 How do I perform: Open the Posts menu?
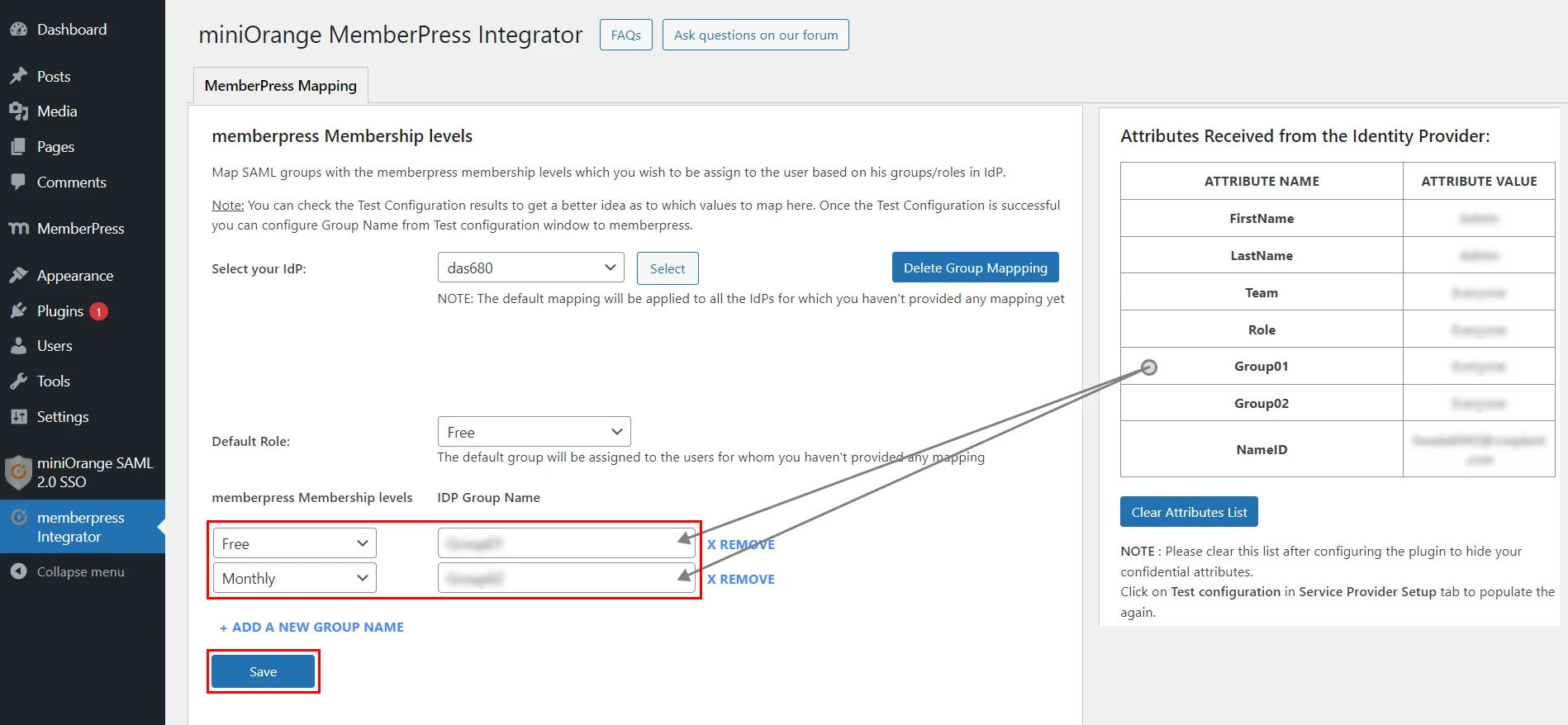click(x=54, y=76)
